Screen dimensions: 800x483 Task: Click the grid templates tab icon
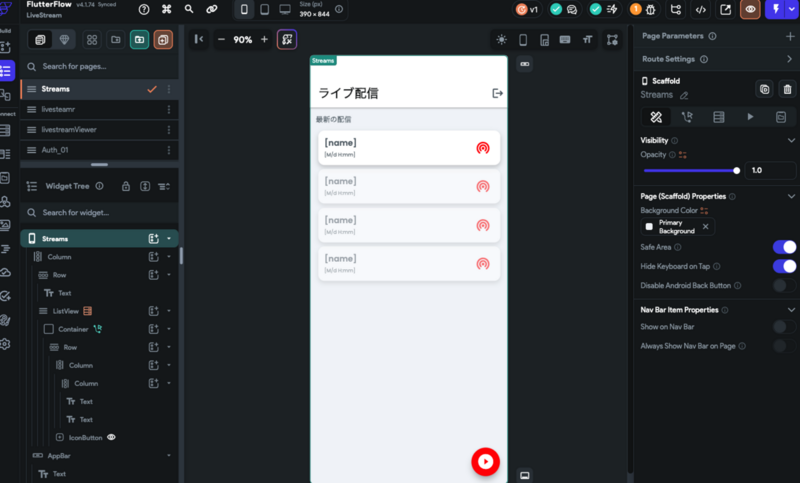92,39
